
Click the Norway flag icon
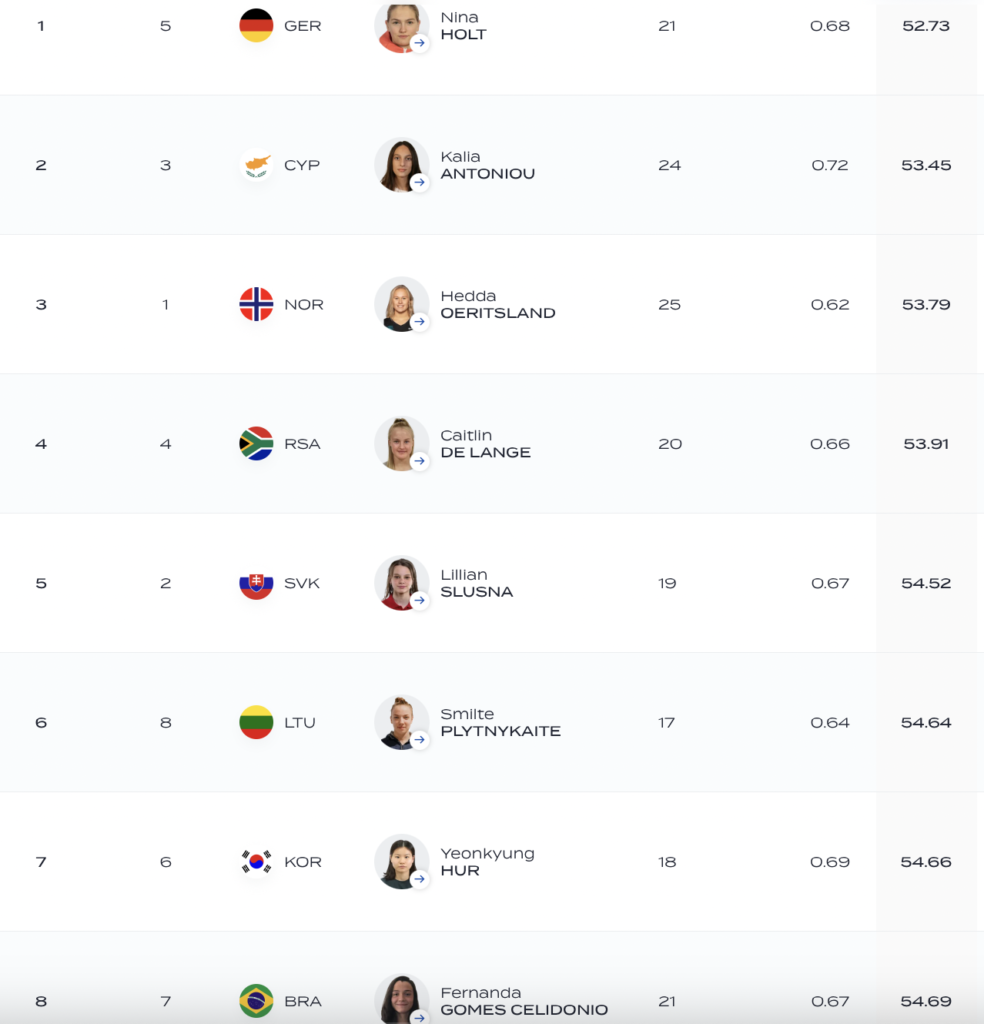(x=256, y=304)
